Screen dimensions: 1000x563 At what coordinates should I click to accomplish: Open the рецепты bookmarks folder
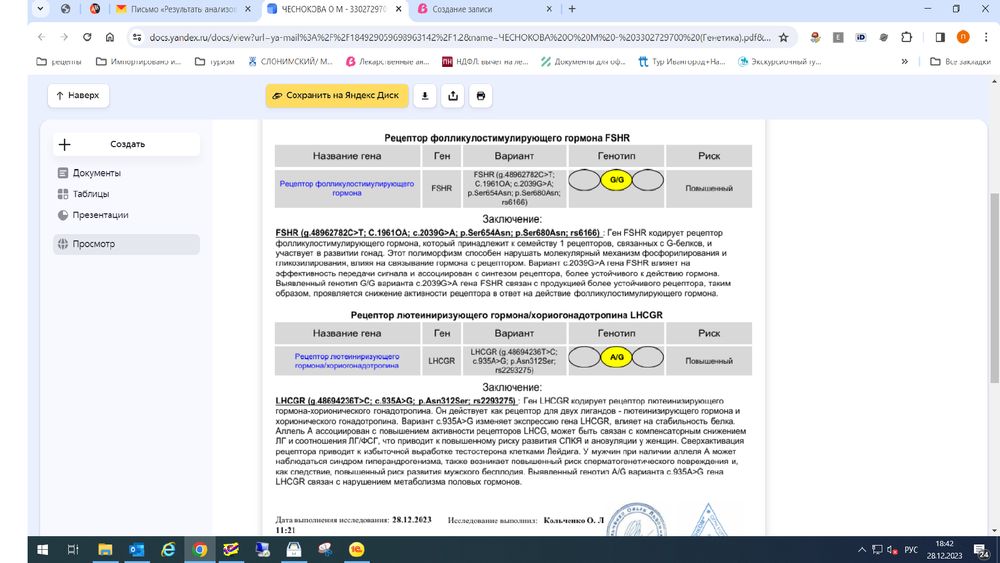click(59, 62)
